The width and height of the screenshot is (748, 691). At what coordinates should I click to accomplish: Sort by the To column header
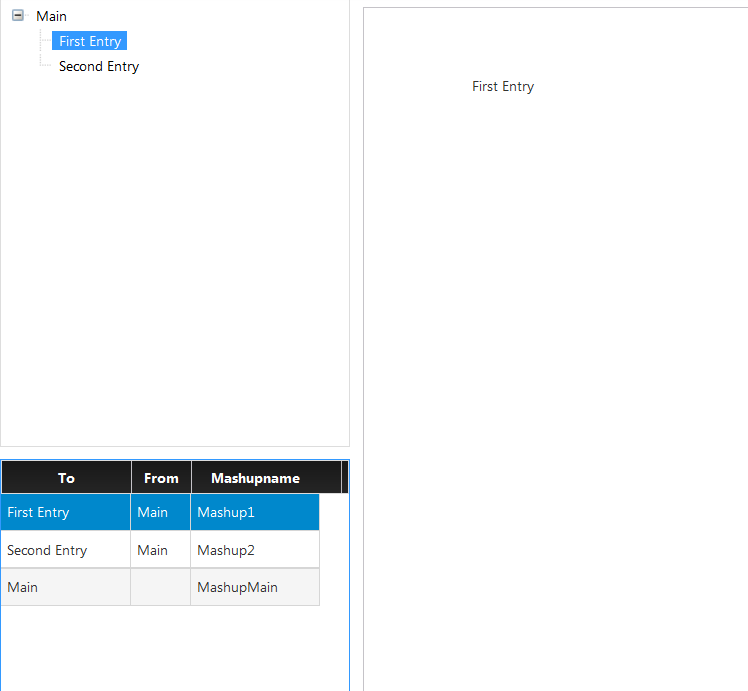coord(66,478)
